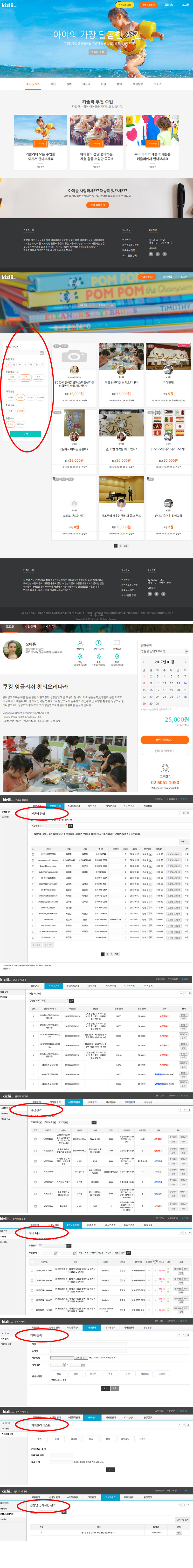Open the 추천 클래스 category tab
The image size is (193, 1568).
pos(33,84)
